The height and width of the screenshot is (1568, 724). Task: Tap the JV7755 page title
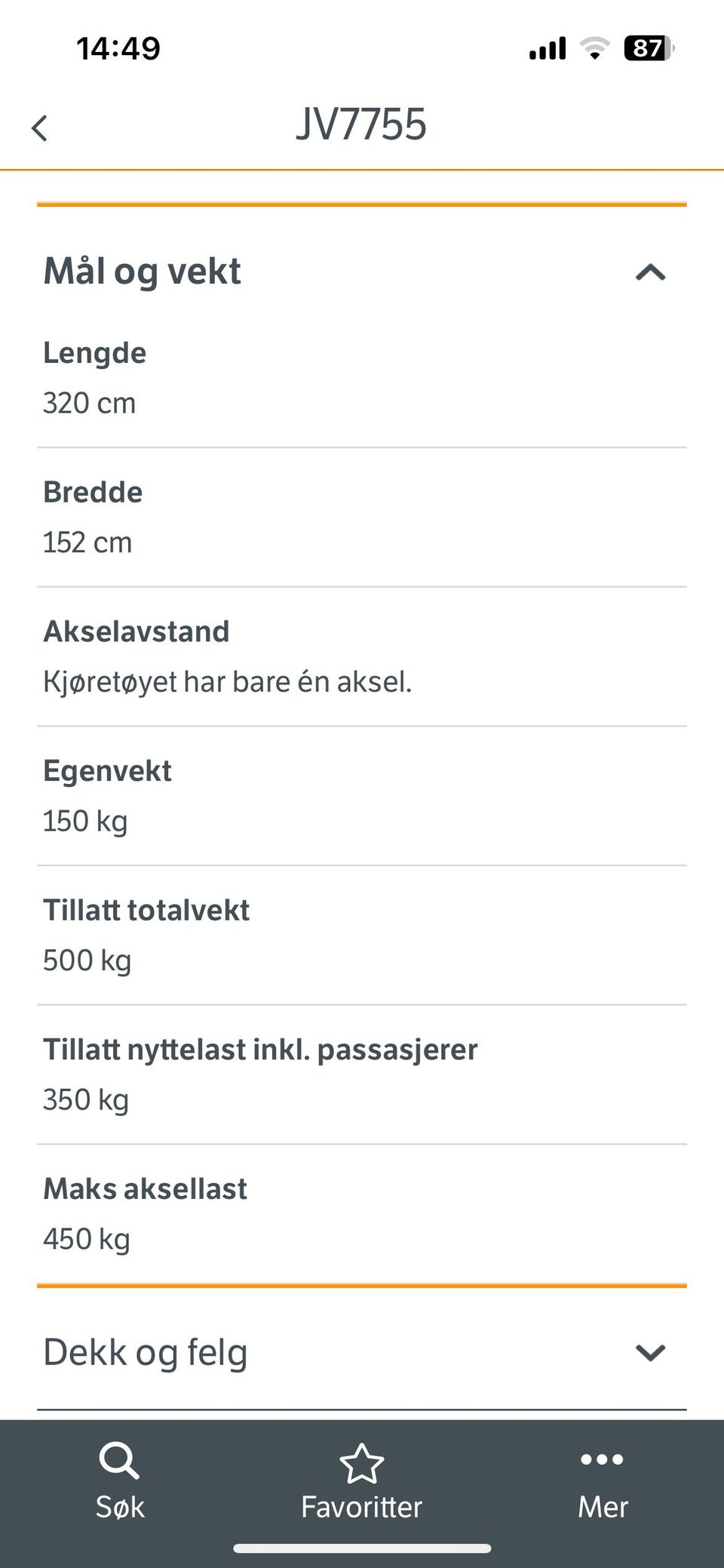click(360, 125)
